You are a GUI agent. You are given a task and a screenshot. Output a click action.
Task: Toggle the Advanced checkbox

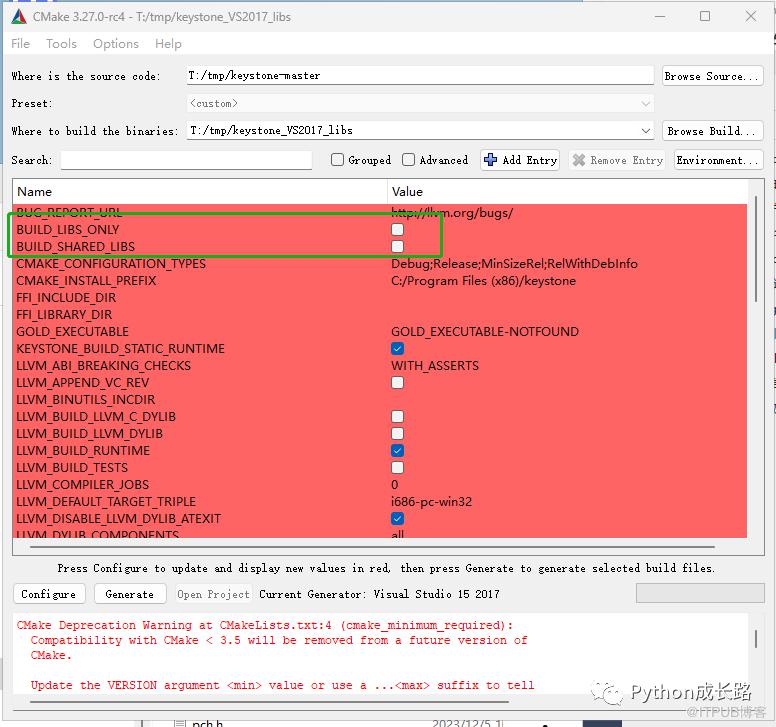408,160
